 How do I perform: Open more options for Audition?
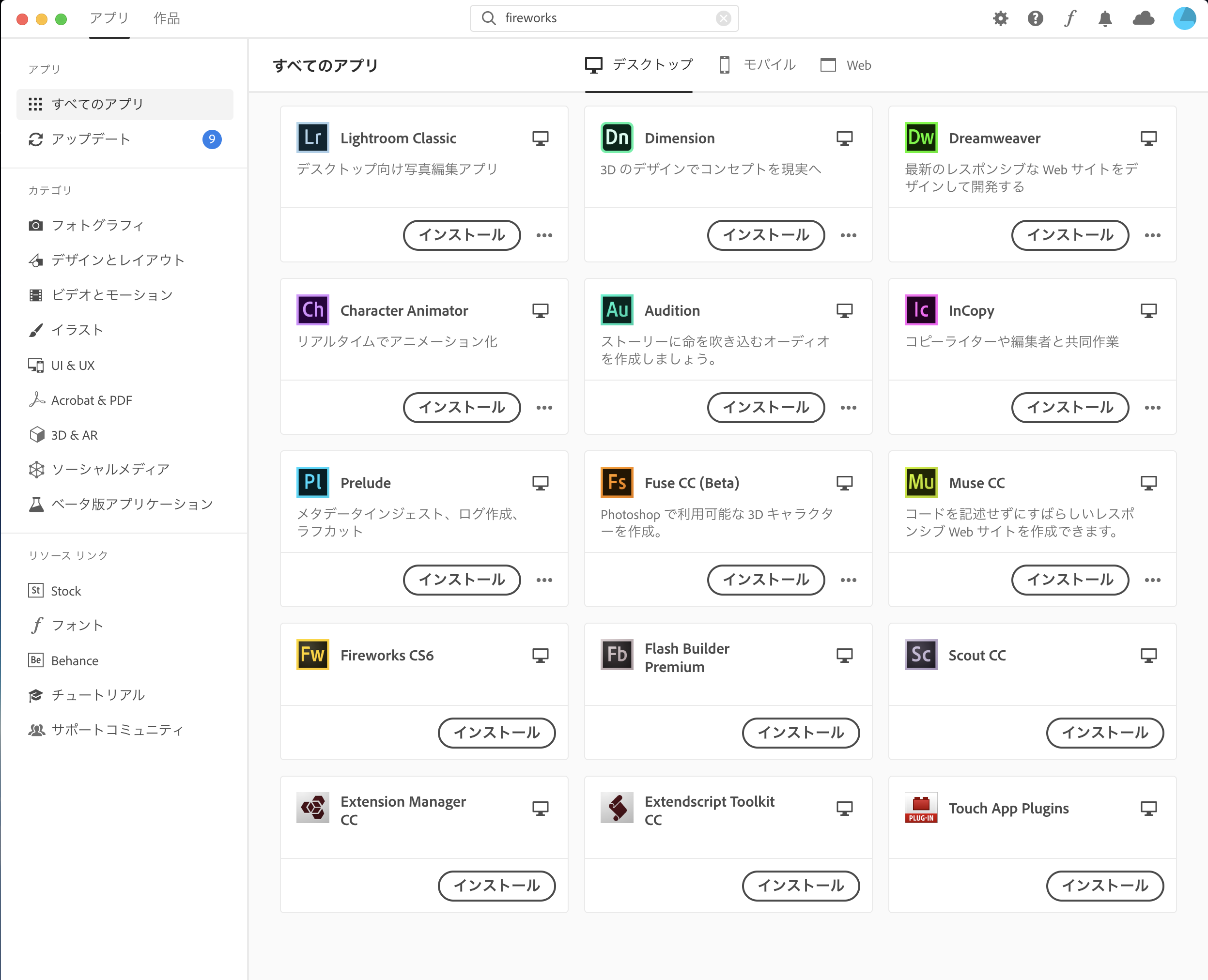[848, 407]
